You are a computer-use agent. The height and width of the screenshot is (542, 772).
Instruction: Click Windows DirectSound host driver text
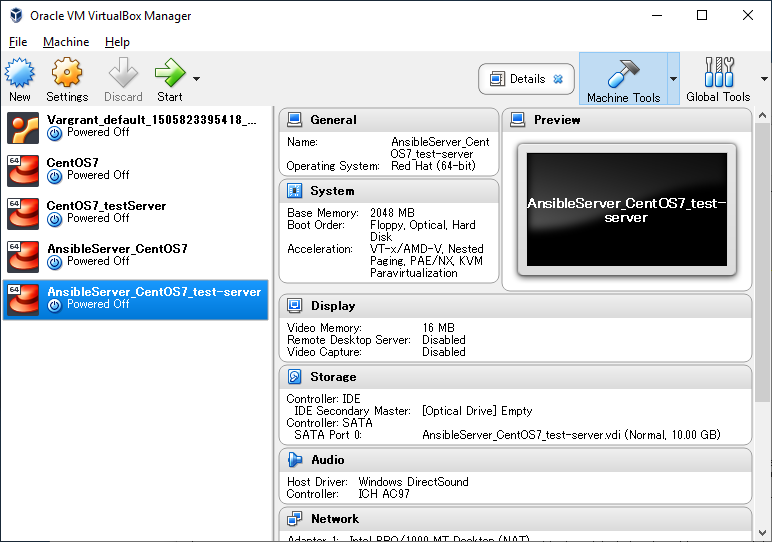414,482
